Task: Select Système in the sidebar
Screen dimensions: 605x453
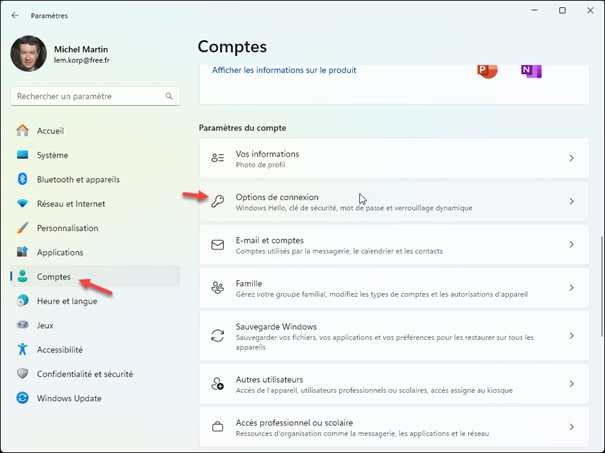Action: tap(52, 155)
